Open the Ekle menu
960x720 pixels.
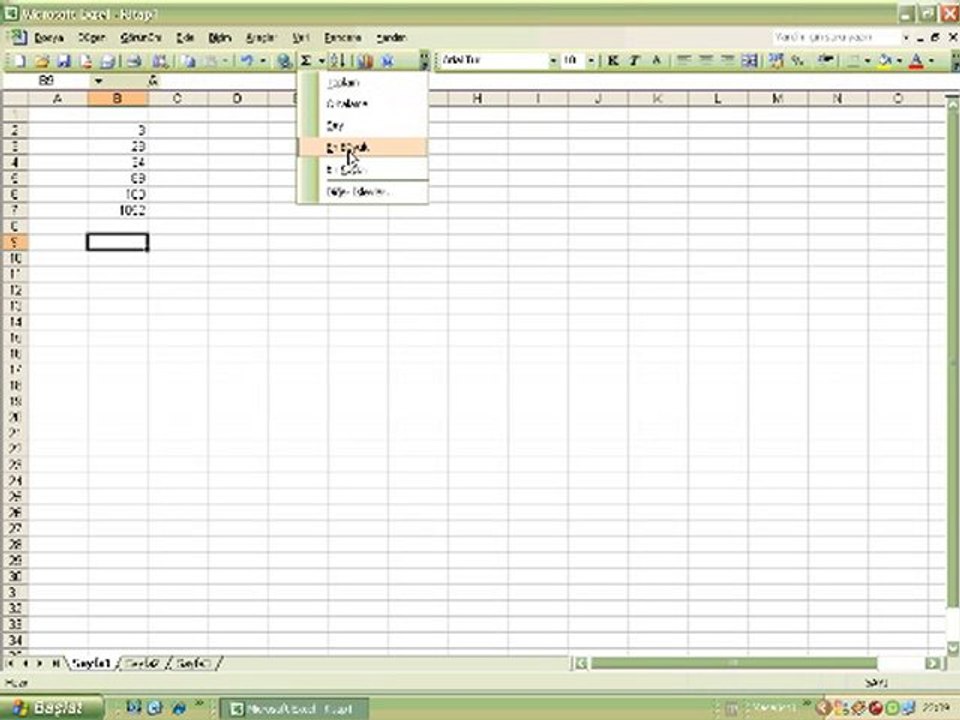(185, 38)
